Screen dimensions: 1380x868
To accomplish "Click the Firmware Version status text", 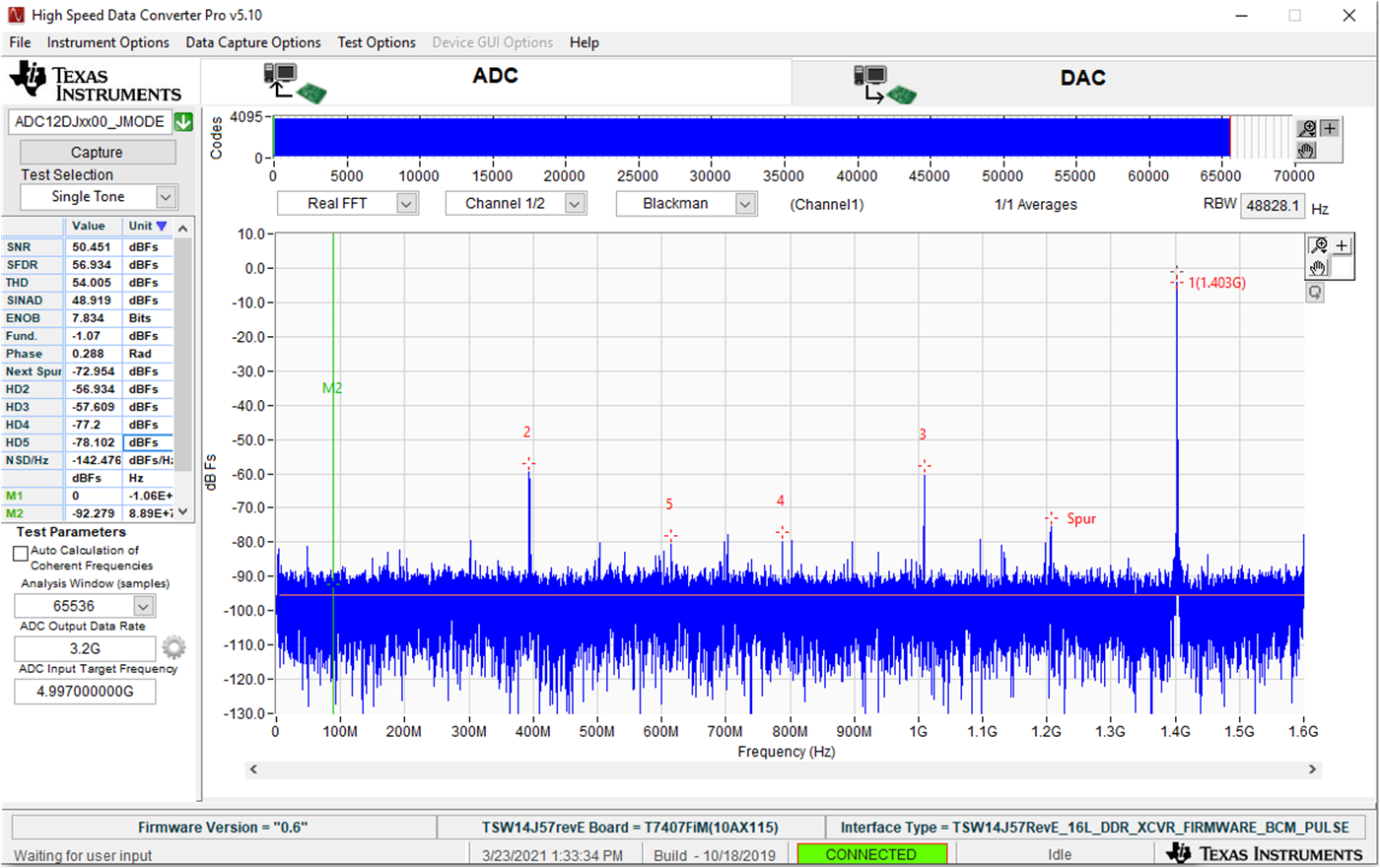I will point(223,828).
